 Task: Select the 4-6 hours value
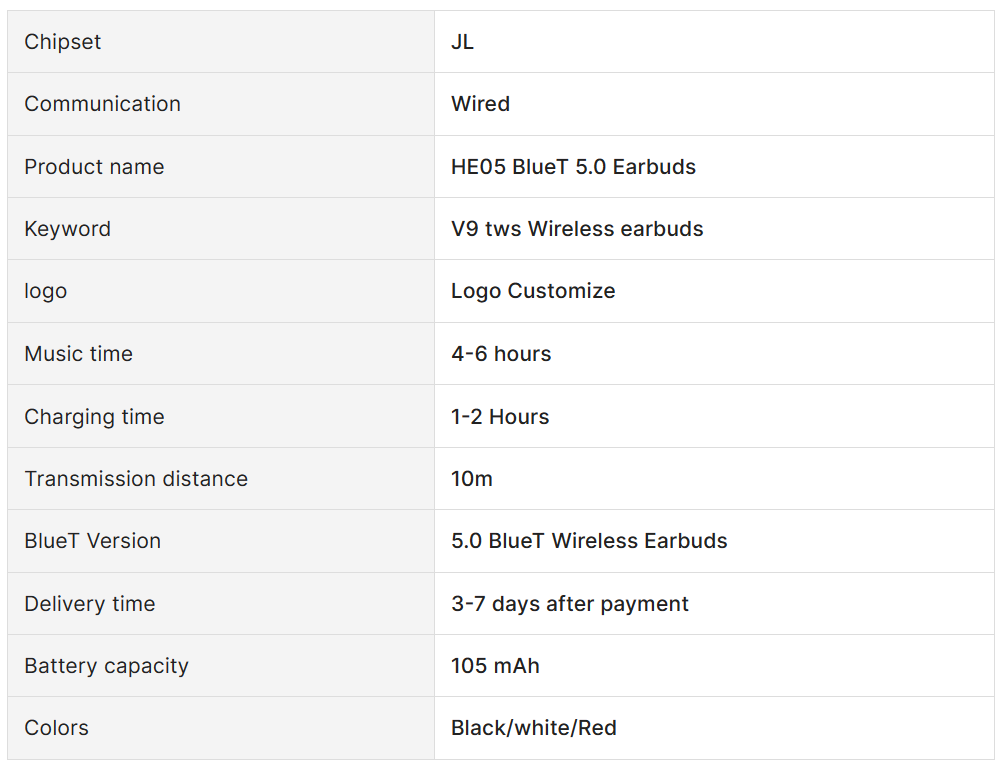pos(501,354)
